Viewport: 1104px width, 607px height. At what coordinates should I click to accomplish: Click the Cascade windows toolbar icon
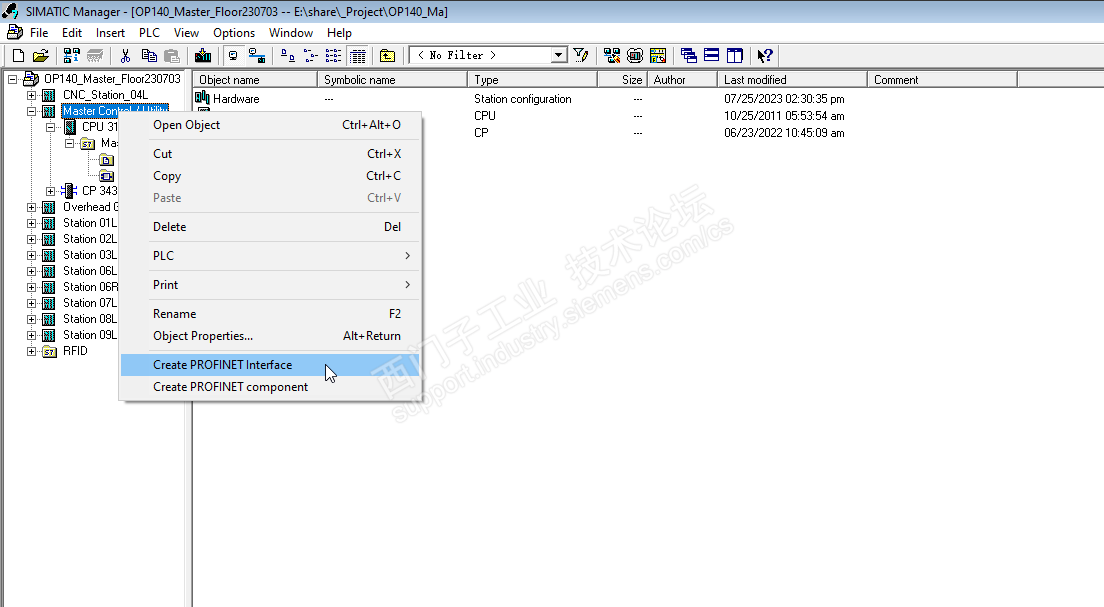[689, 56]
